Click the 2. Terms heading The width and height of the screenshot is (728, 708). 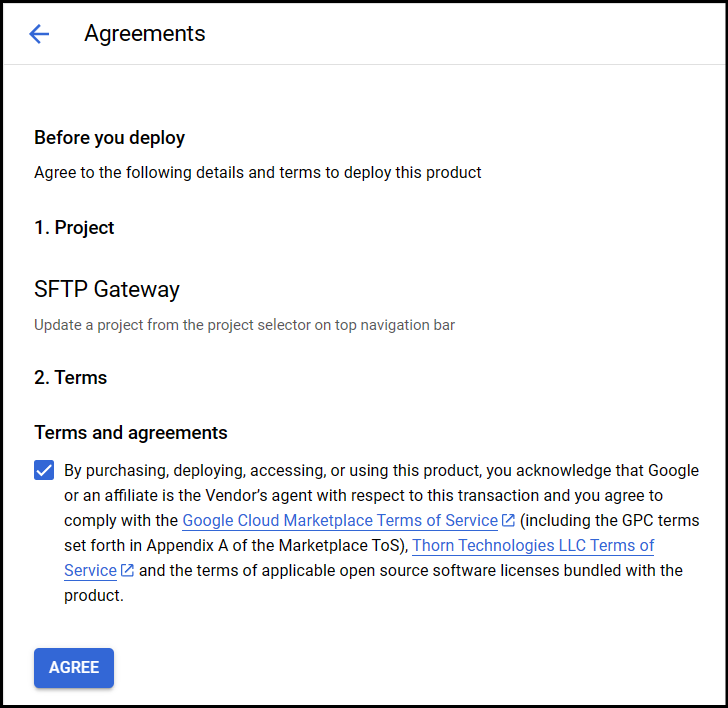coord(71,377)
